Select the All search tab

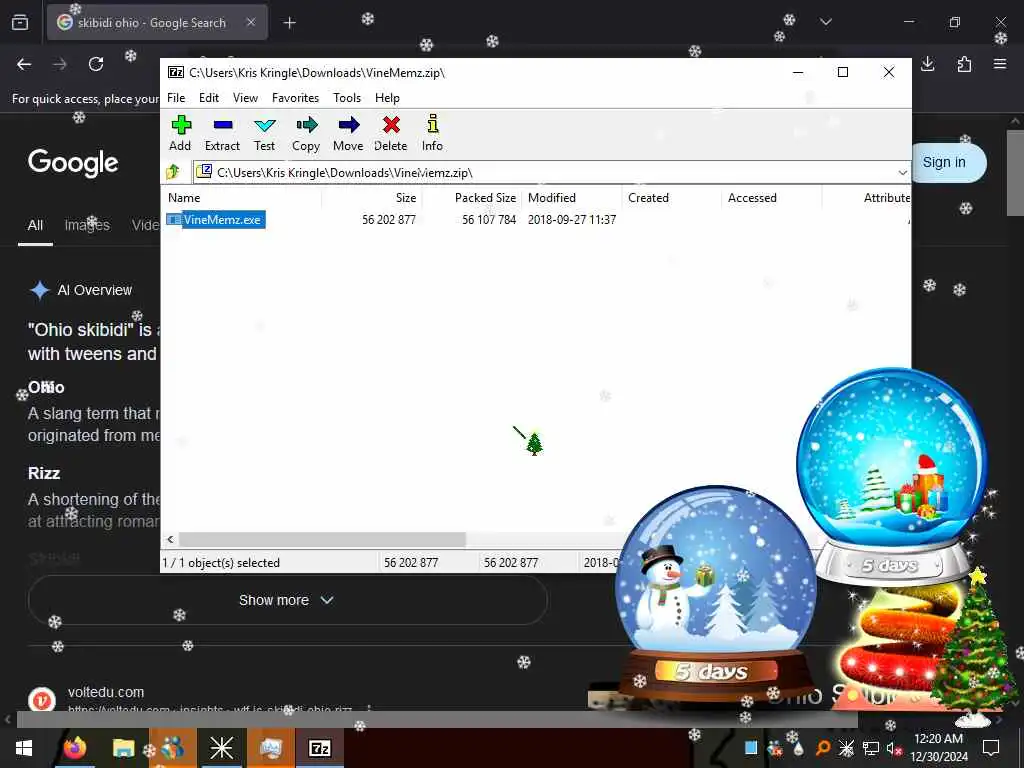tap(35, 225)
